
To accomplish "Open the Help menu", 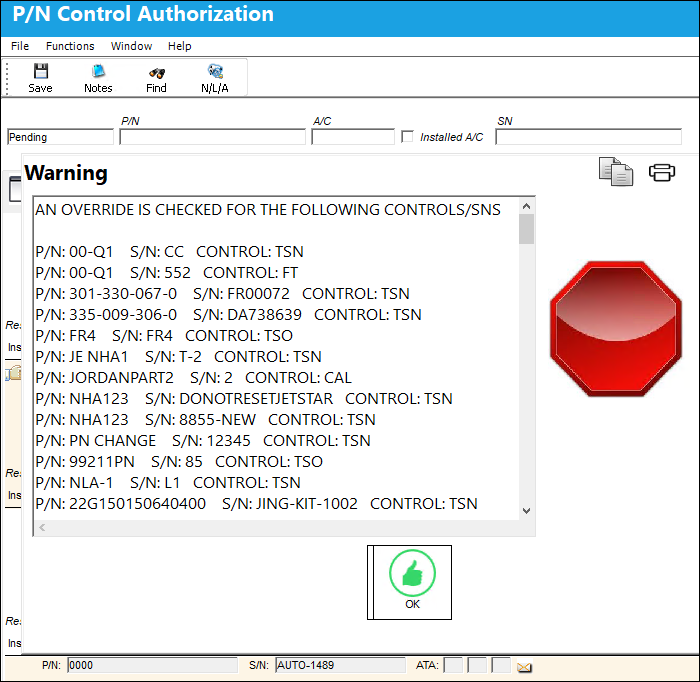I will [x=179, y=46].
